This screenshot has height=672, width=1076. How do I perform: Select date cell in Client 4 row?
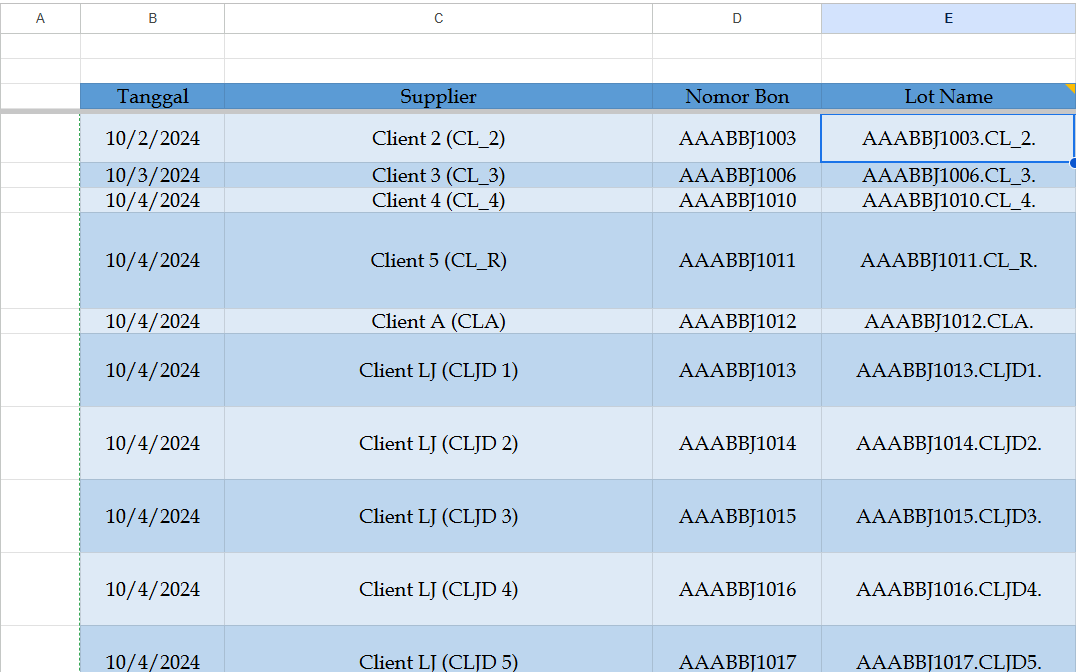[x=152, y=200]
